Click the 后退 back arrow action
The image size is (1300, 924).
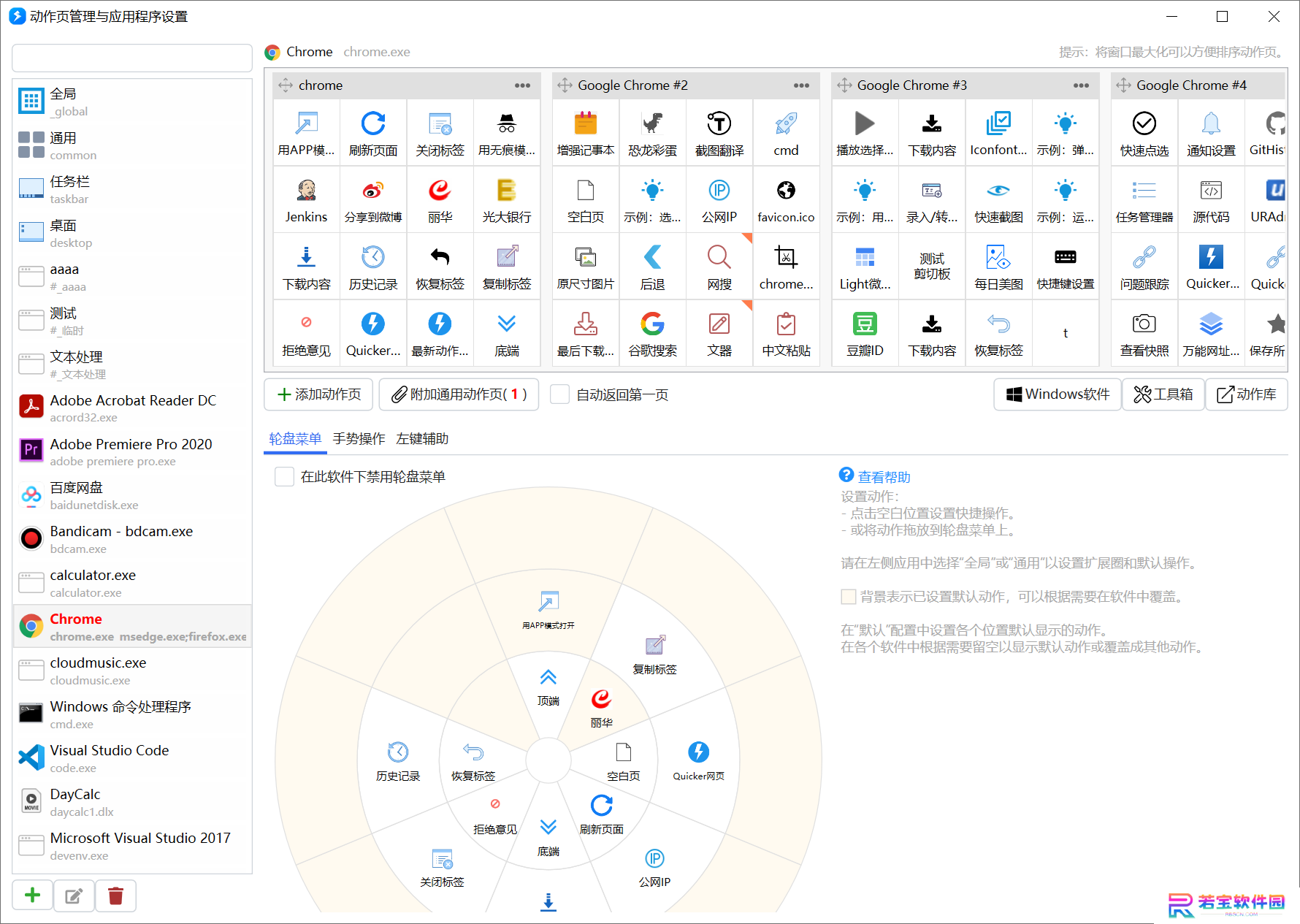(x=652, y=266)
